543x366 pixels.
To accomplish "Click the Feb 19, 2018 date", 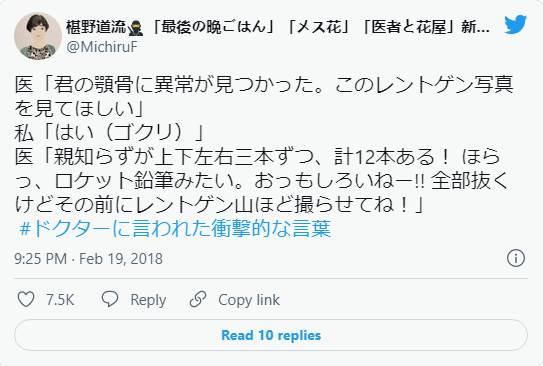I will tap(121, 259).
